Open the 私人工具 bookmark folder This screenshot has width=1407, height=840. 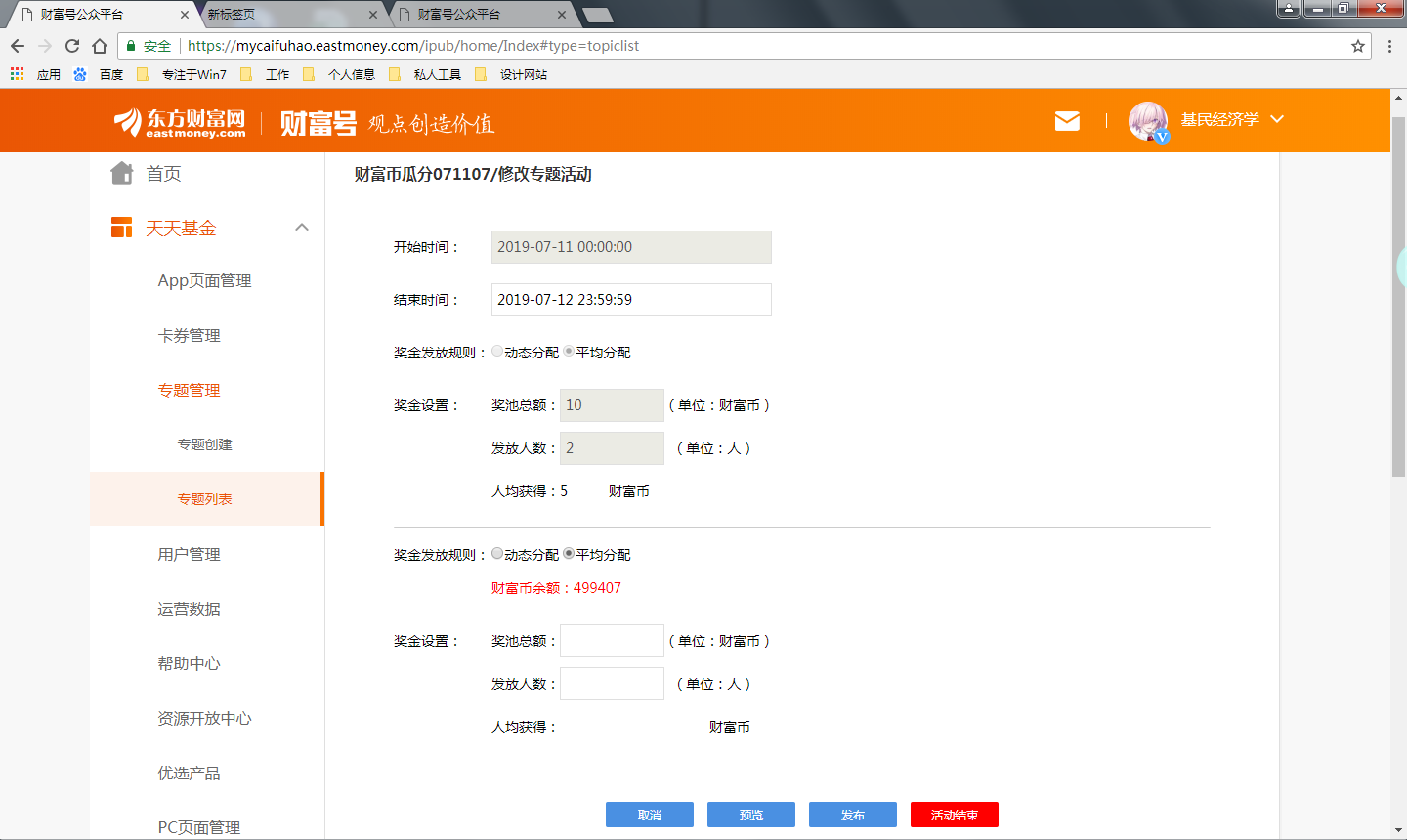[425, 74]
